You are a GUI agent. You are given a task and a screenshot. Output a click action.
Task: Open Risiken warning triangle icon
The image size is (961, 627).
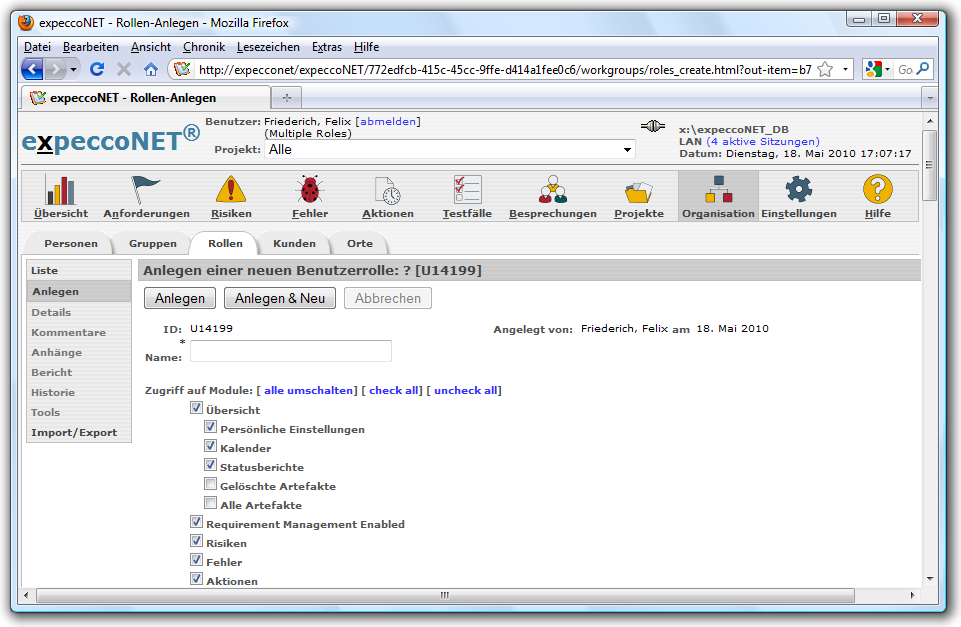click(231, 190)
